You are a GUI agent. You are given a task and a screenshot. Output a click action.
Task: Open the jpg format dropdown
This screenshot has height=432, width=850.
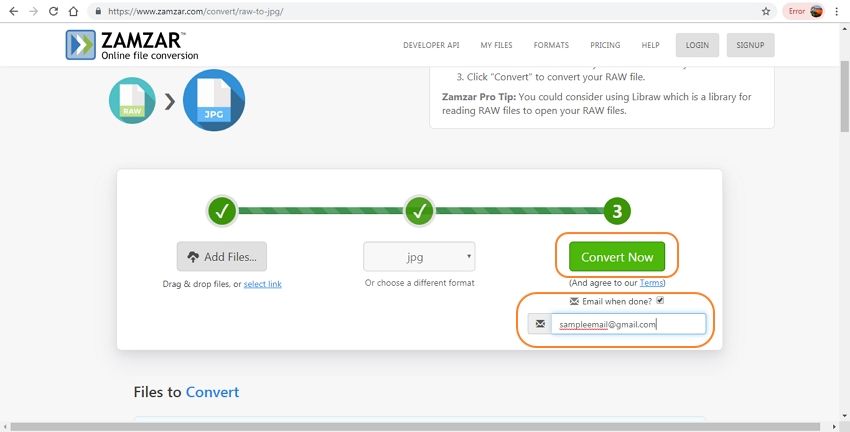(x=419, y=257)
